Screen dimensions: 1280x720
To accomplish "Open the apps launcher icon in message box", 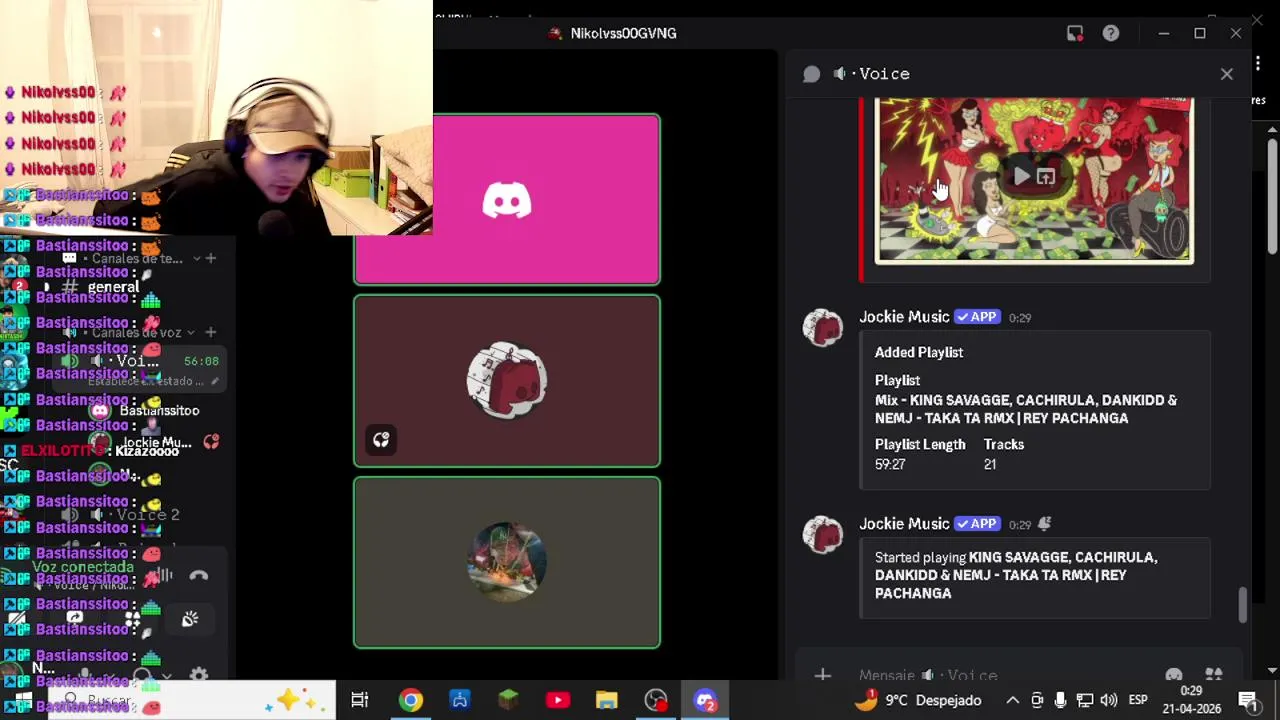I will (x=1213, y=676).
